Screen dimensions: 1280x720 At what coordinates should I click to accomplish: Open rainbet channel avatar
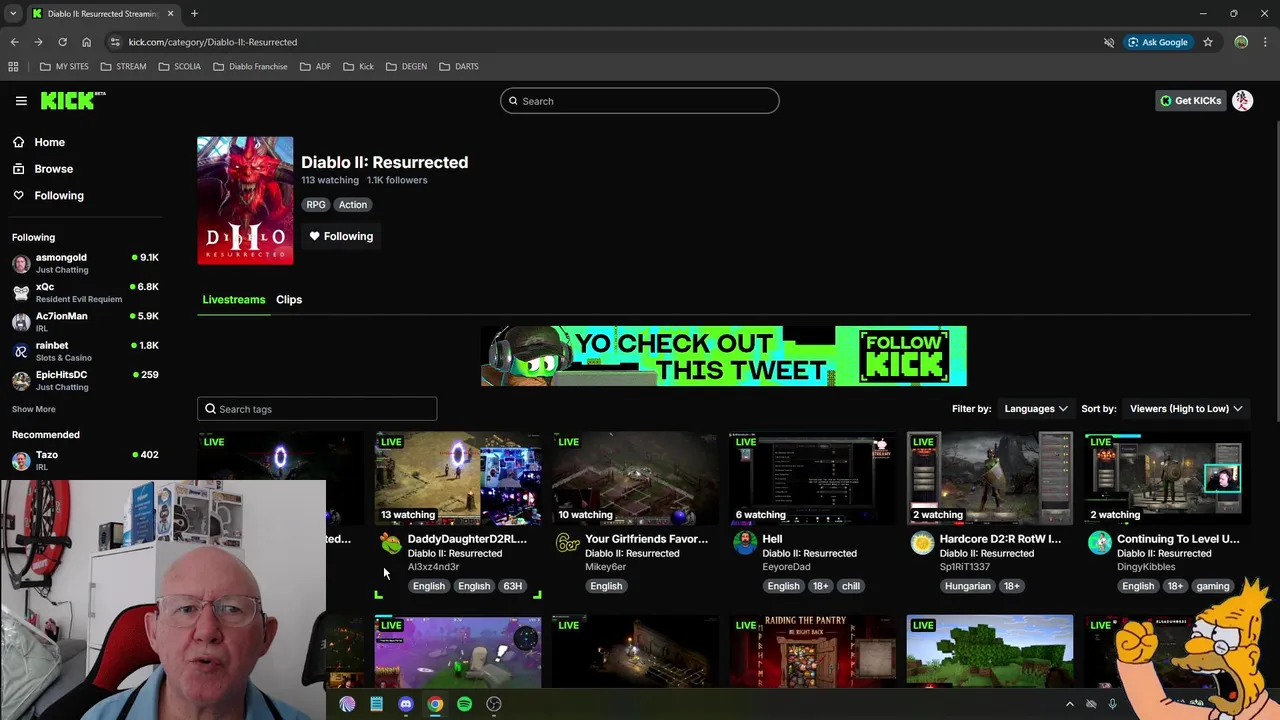(21, 351)
